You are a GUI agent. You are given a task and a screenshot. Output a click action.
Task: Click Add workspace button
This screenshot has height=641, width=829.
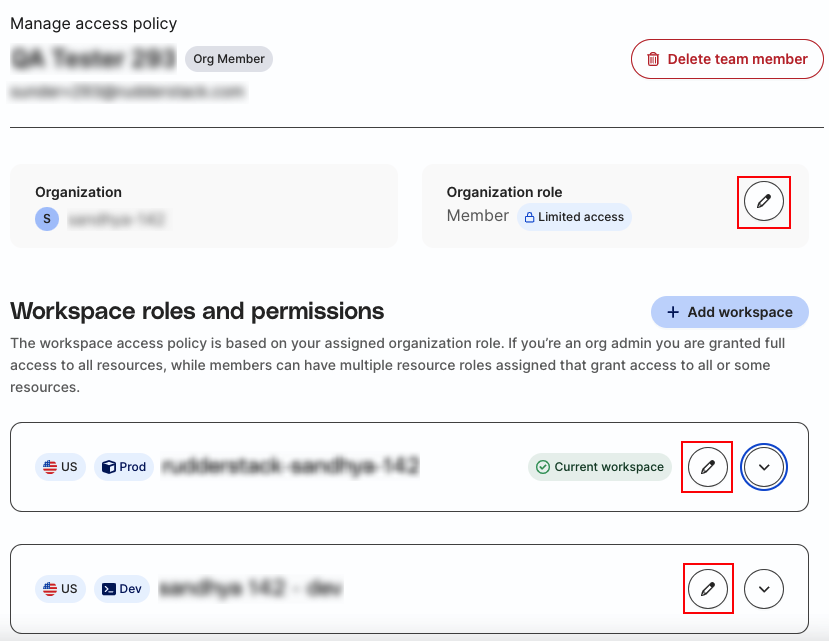730,312
